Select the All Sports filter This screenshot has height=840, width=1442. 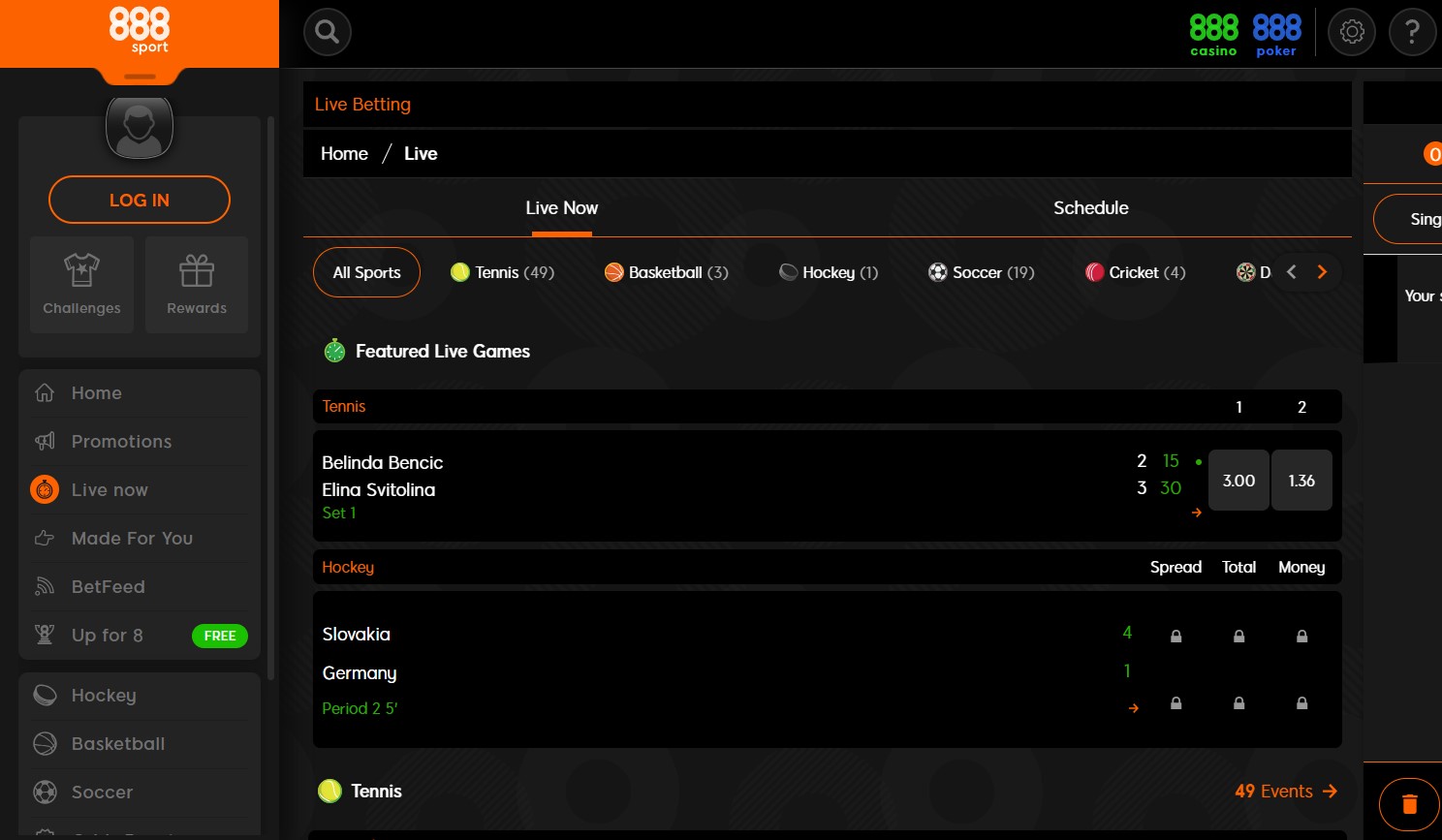pos(365,272)
